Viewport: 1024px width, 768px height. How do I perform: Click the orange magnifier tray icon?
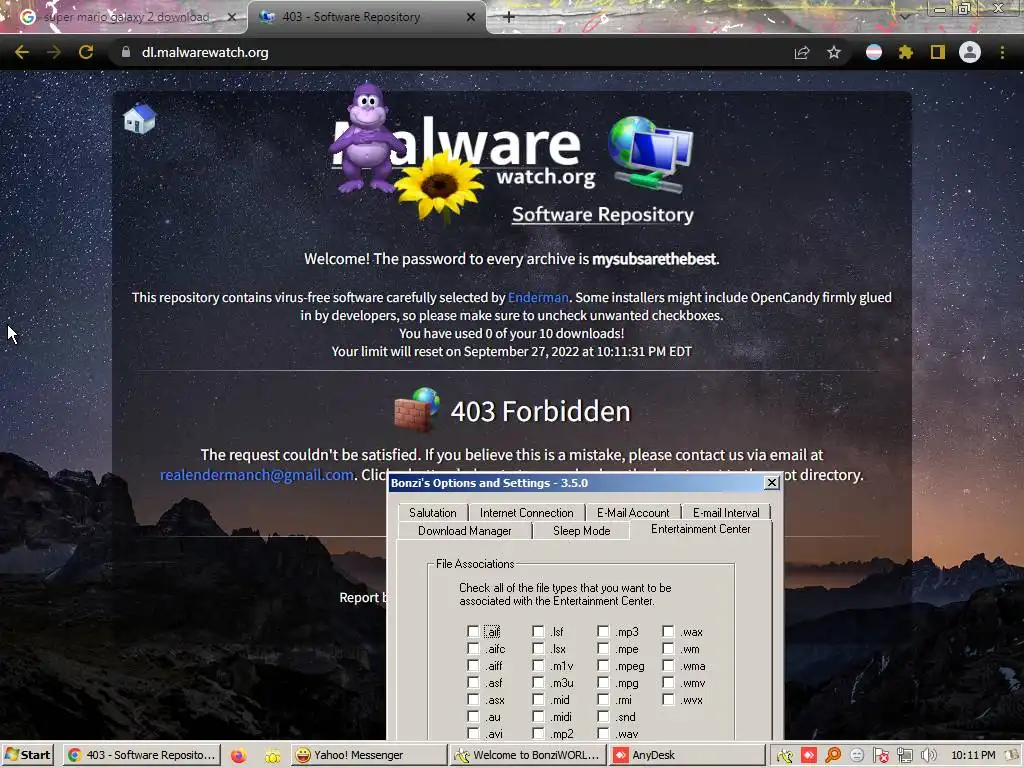click(x=833, y=756)
